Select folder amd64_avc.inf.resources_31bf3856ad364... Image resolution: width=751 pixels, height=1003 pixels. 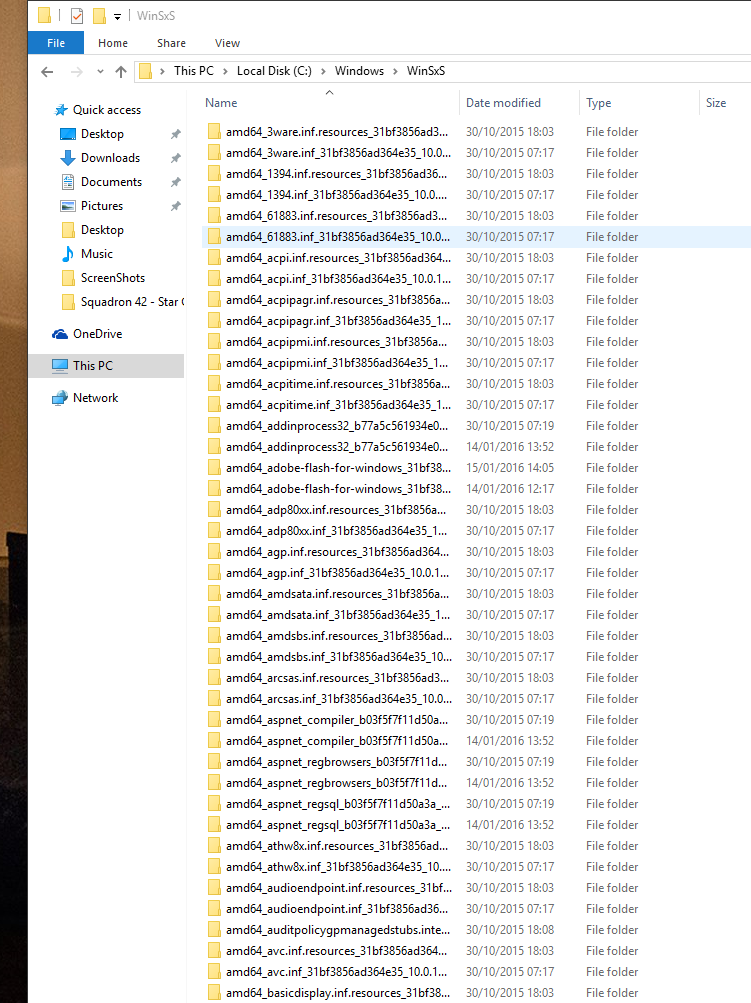click(336, 951)
